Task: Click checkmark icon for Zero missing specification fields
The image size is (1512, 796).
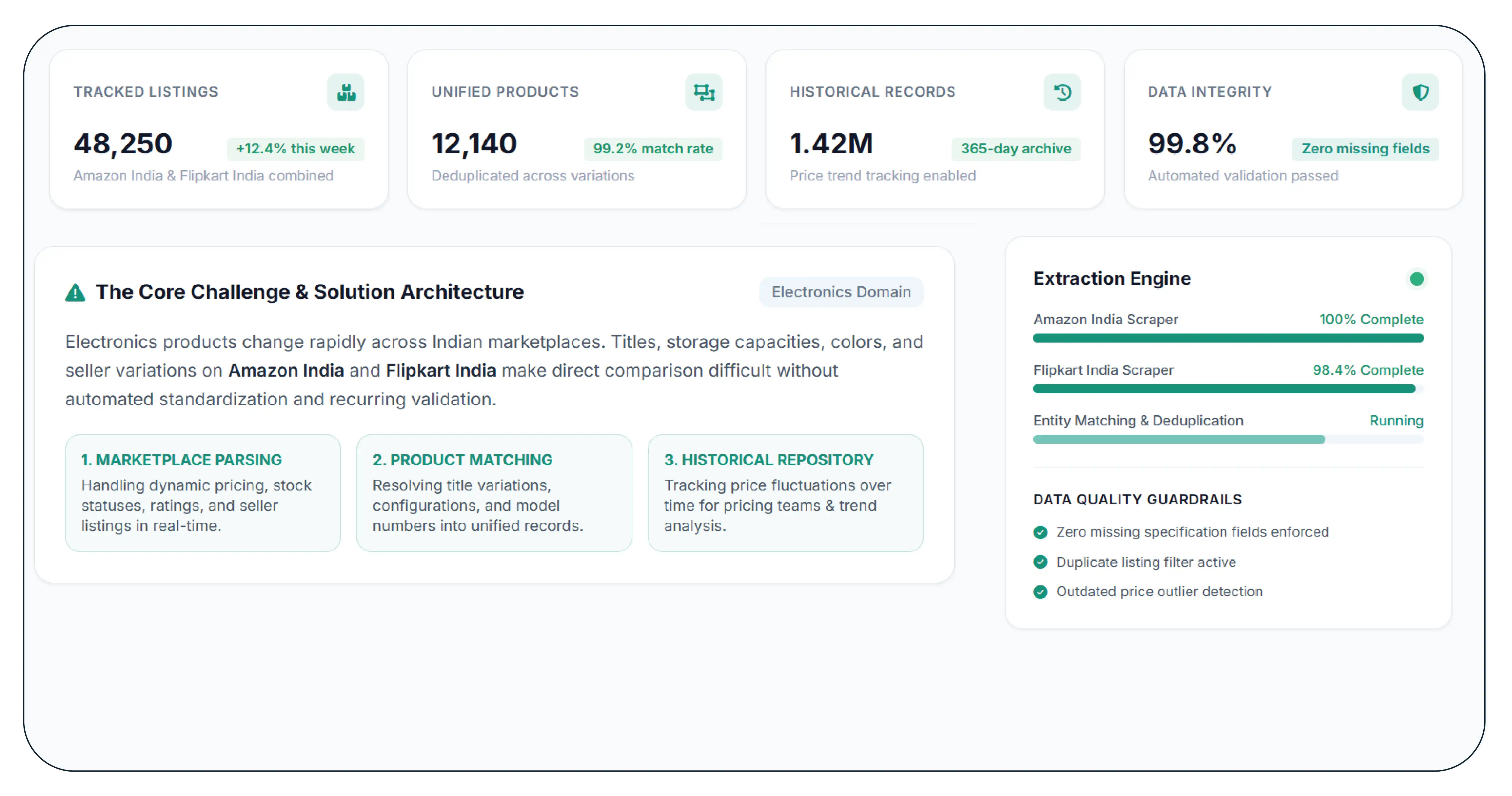Action: click(1040, 532)
